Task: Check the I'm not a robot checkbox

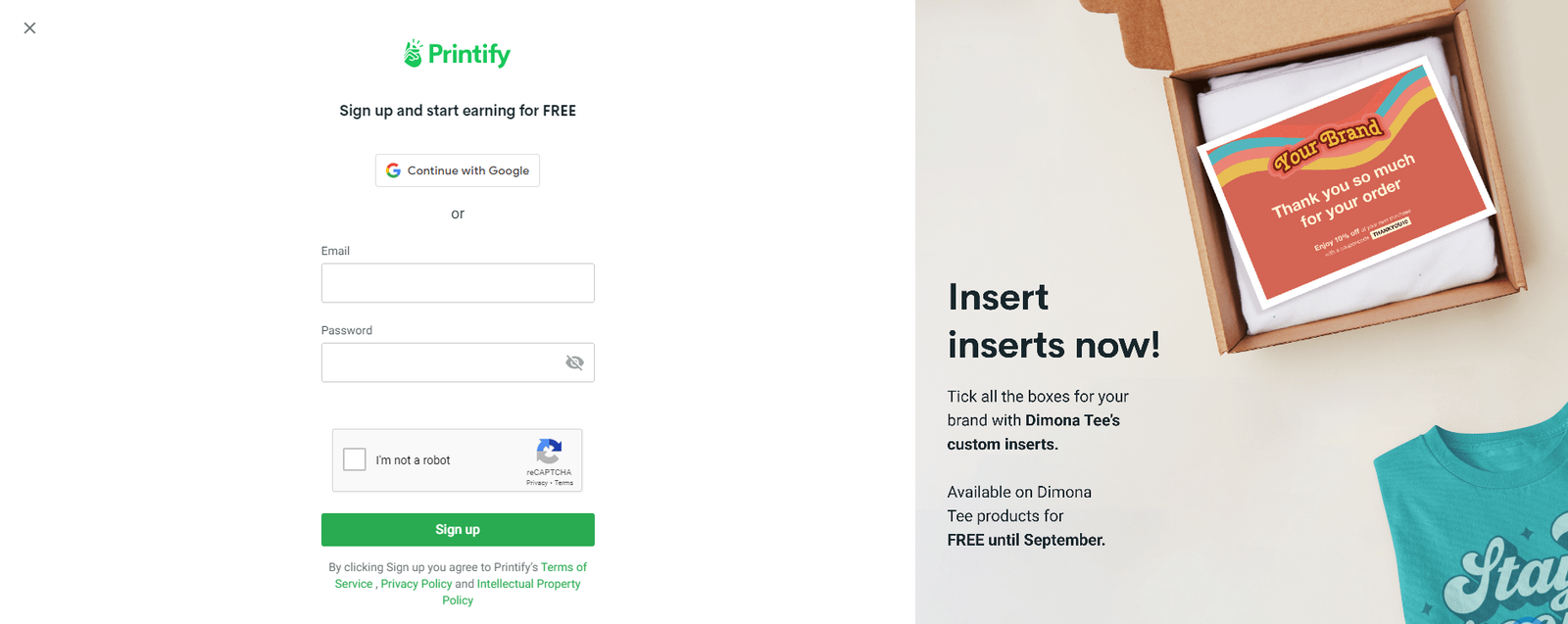Action: tap(354, 459)
